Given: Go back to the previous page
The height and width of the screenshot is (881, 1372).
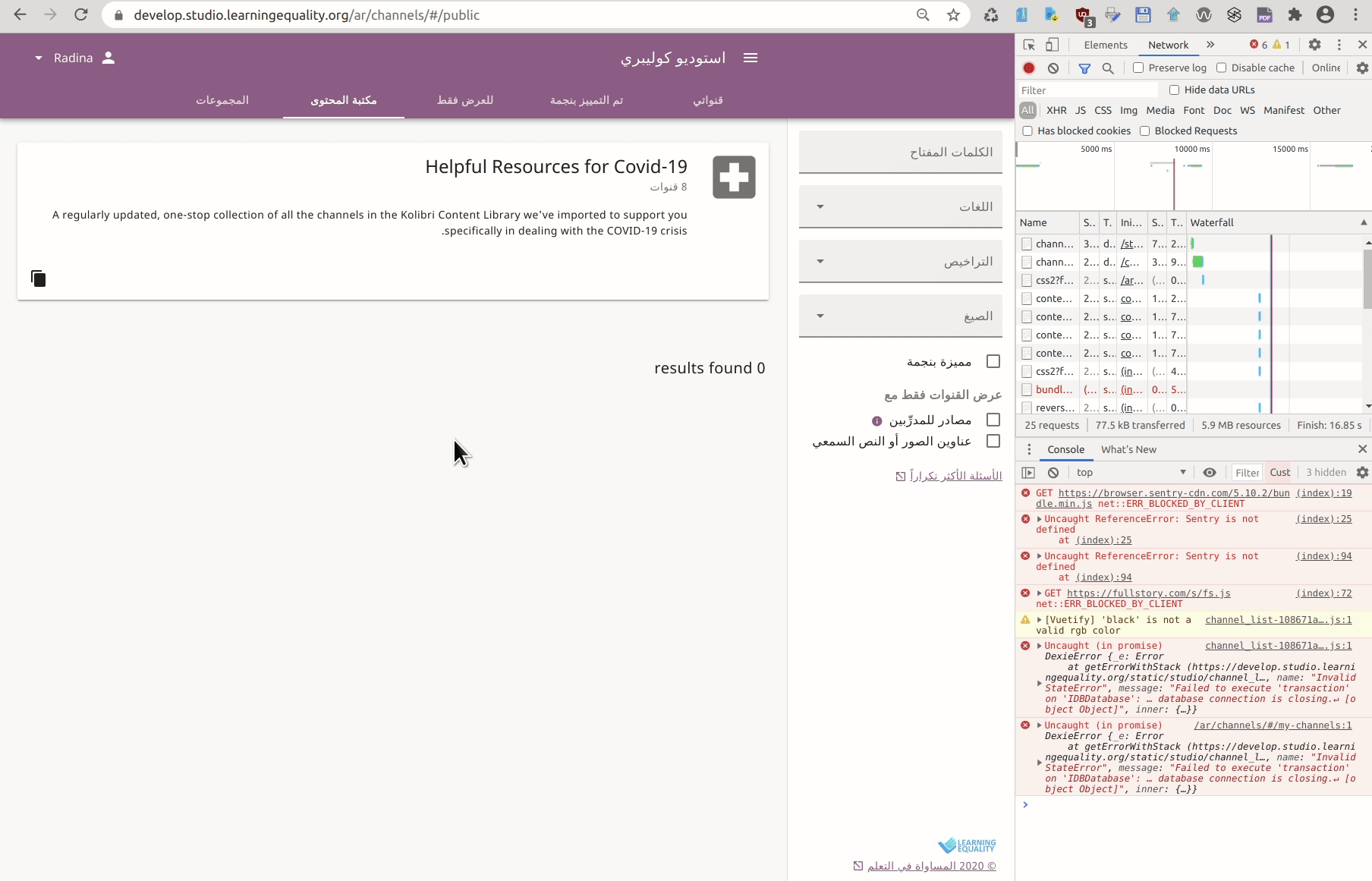Looking at the screenshot, I should coord(20,14).
